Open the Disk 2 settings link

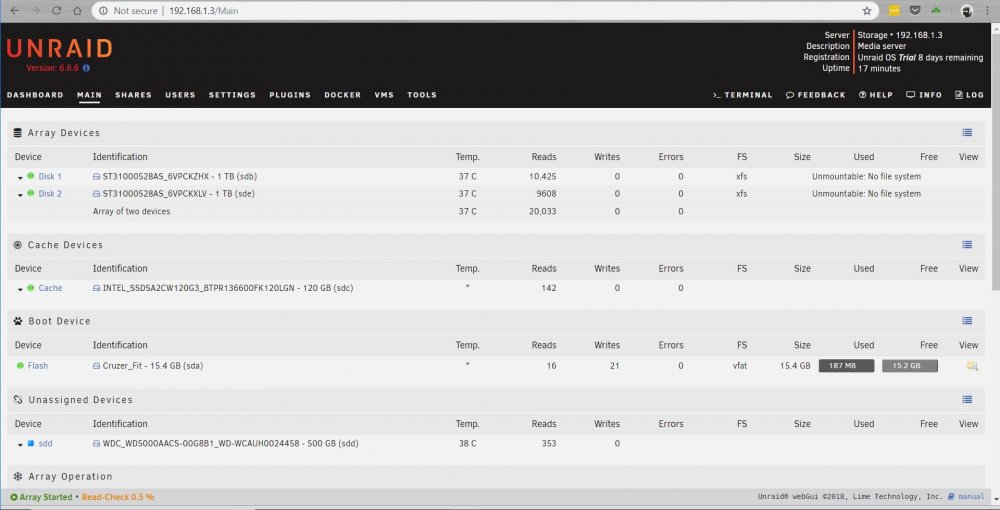[x=50, y=193]
